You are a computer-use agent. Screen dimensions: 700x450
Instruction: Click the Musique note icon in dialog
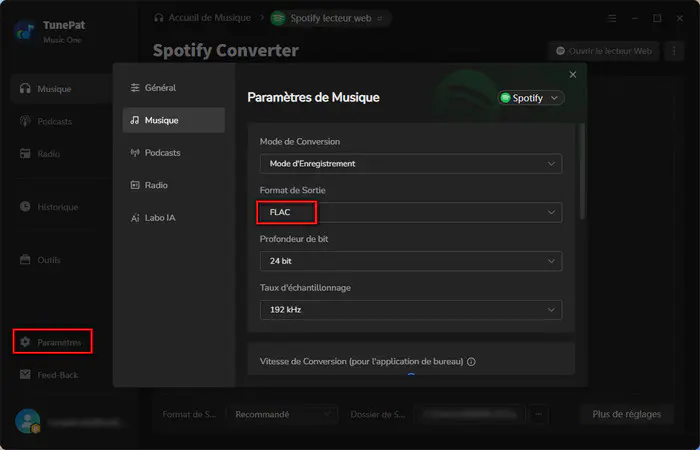coord(135,120)
